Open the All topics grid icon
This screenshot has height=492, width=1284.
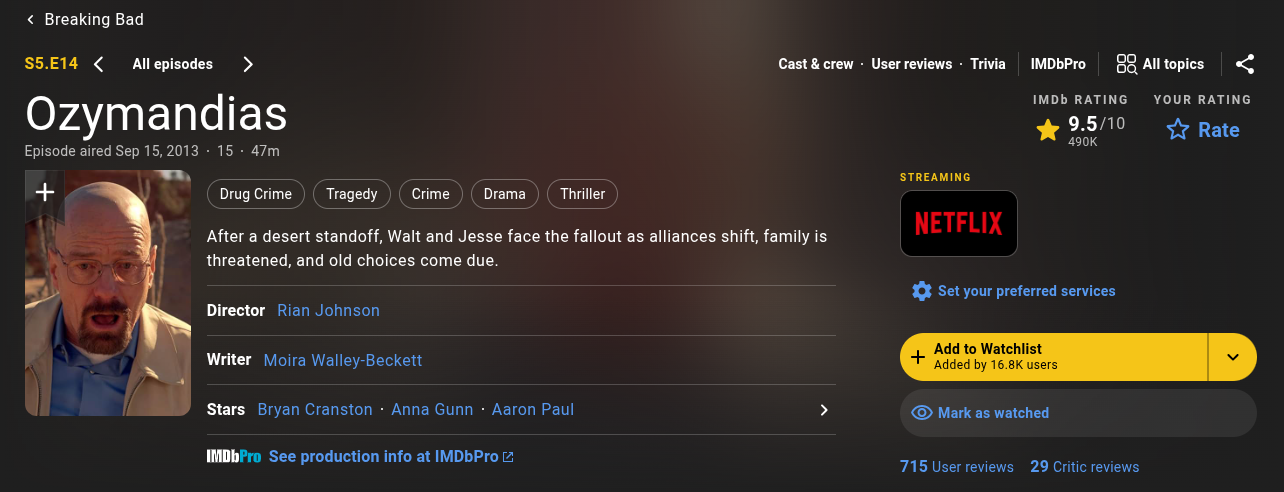(x=1127, y=64)
